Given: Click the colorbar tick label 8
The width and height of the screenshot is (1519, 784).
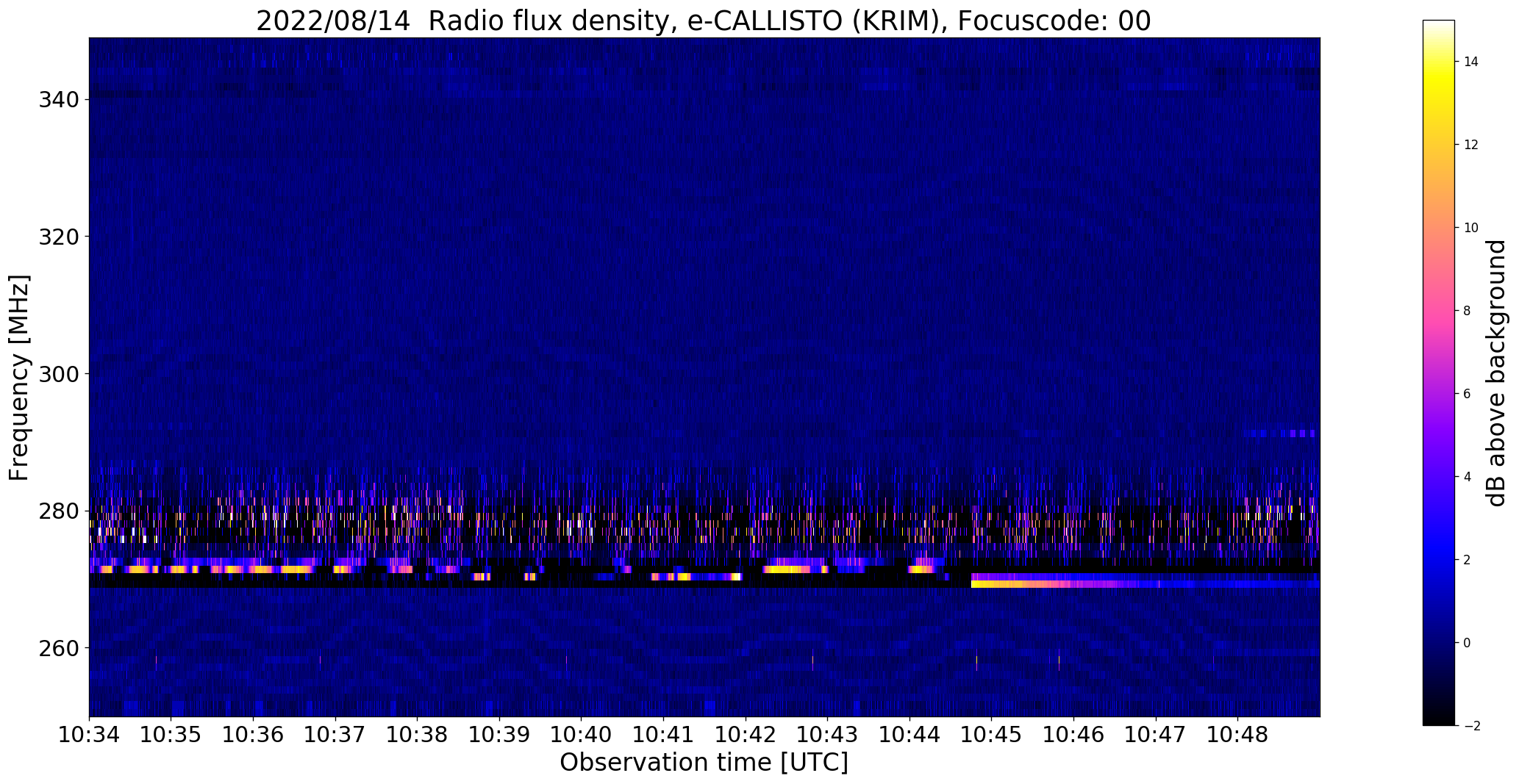Looking at the screenshot, I should (1468, 311).
